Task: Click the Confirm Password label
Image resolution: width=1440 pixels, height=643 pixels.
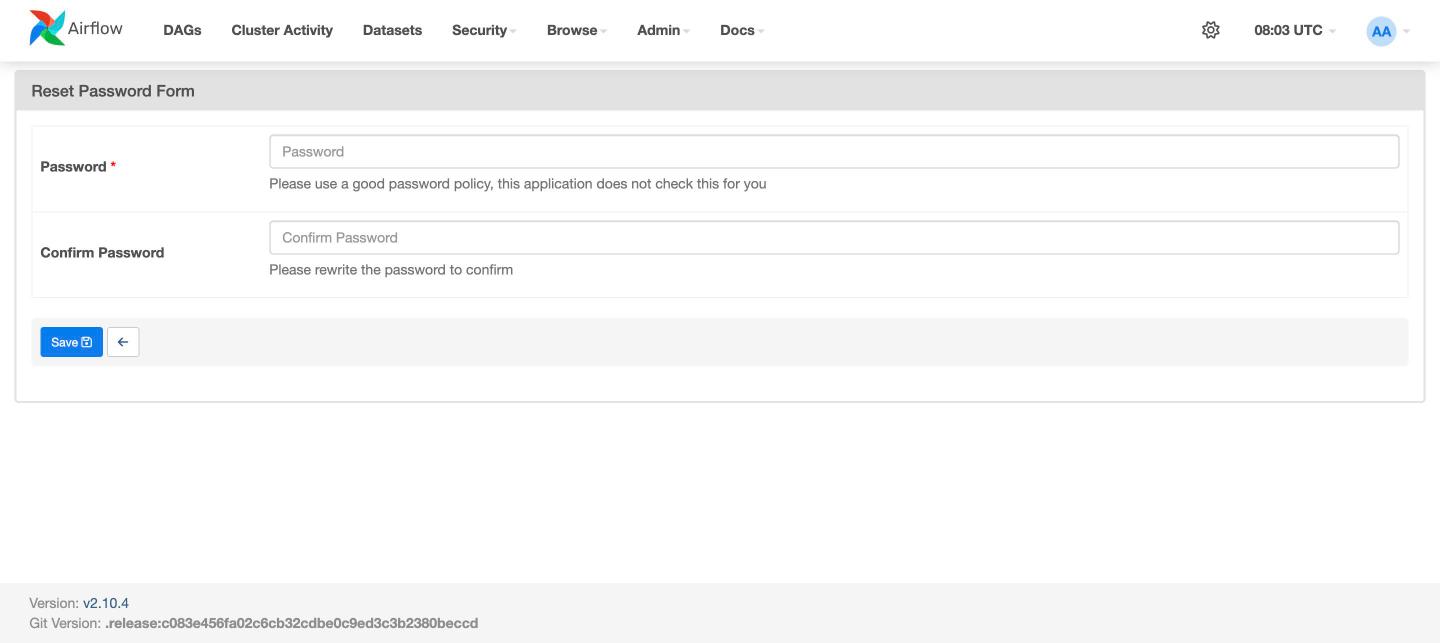Action: coord(102,253)
